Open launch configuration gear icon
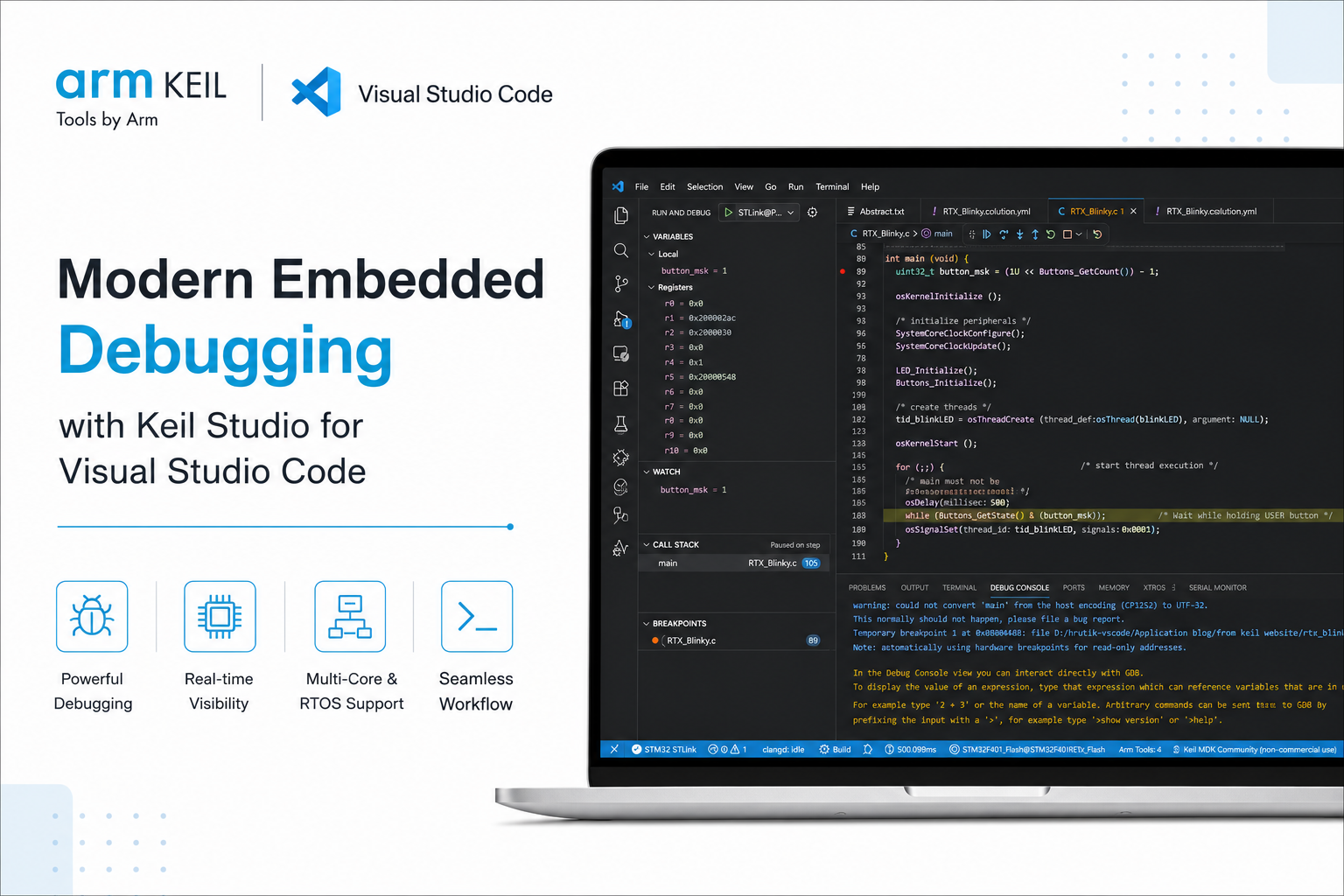Viewport: 1344px width, 896px height. tap(812, 213)
